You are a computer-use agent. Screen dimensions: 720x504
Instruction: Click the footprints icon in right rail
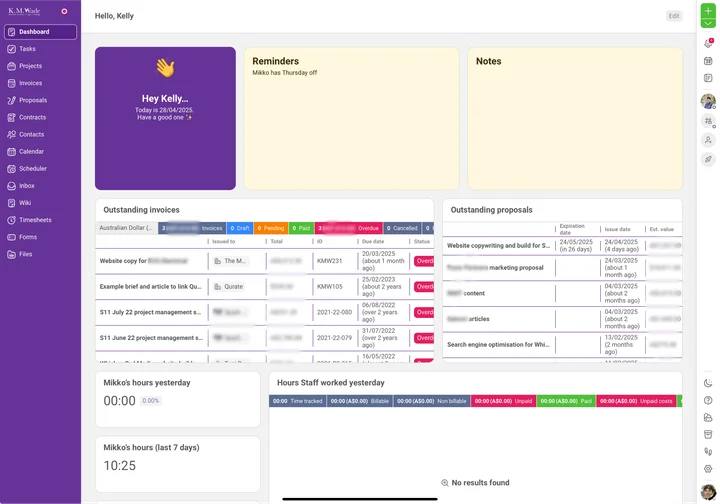[708, 452]
